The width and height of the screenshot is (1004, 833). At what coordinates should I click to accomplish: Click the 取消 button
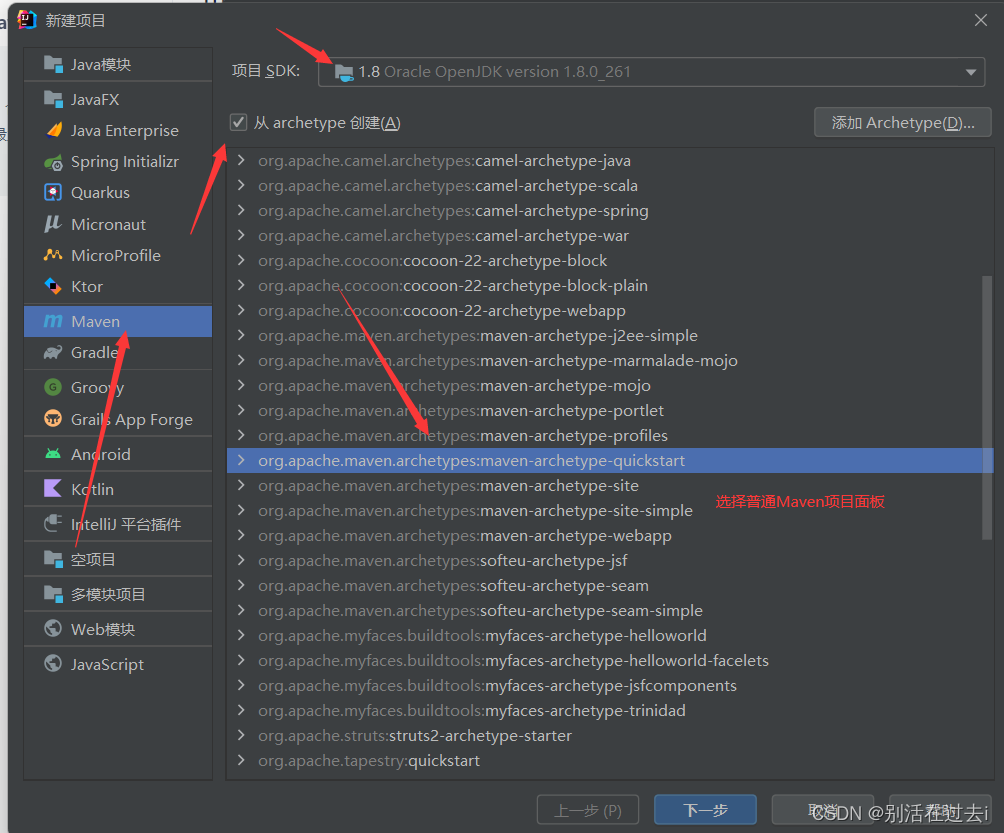823,811
